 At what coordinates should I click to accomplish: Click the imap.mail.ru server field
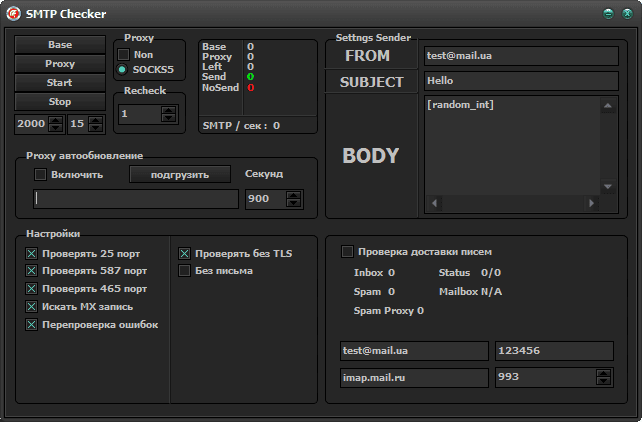413,377
